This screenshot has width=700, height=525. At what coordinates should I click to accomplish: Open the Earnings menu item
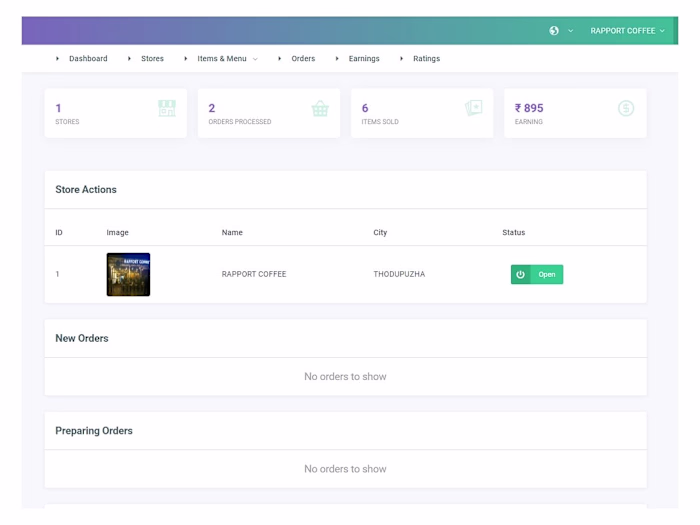pos(364,58)
